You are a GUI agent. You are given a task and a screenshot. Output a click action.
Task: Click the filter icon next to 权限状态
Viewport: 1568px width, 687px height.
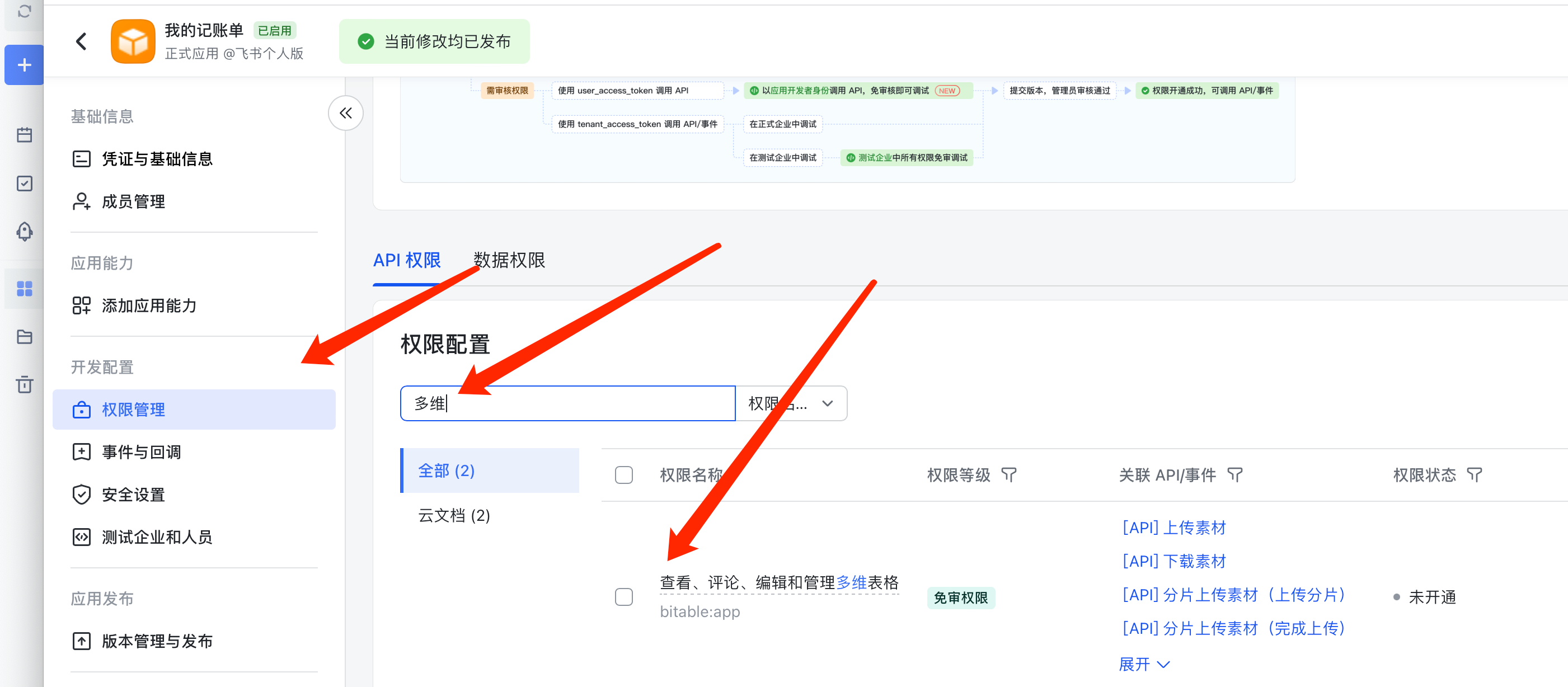(x=1473, y=474)
